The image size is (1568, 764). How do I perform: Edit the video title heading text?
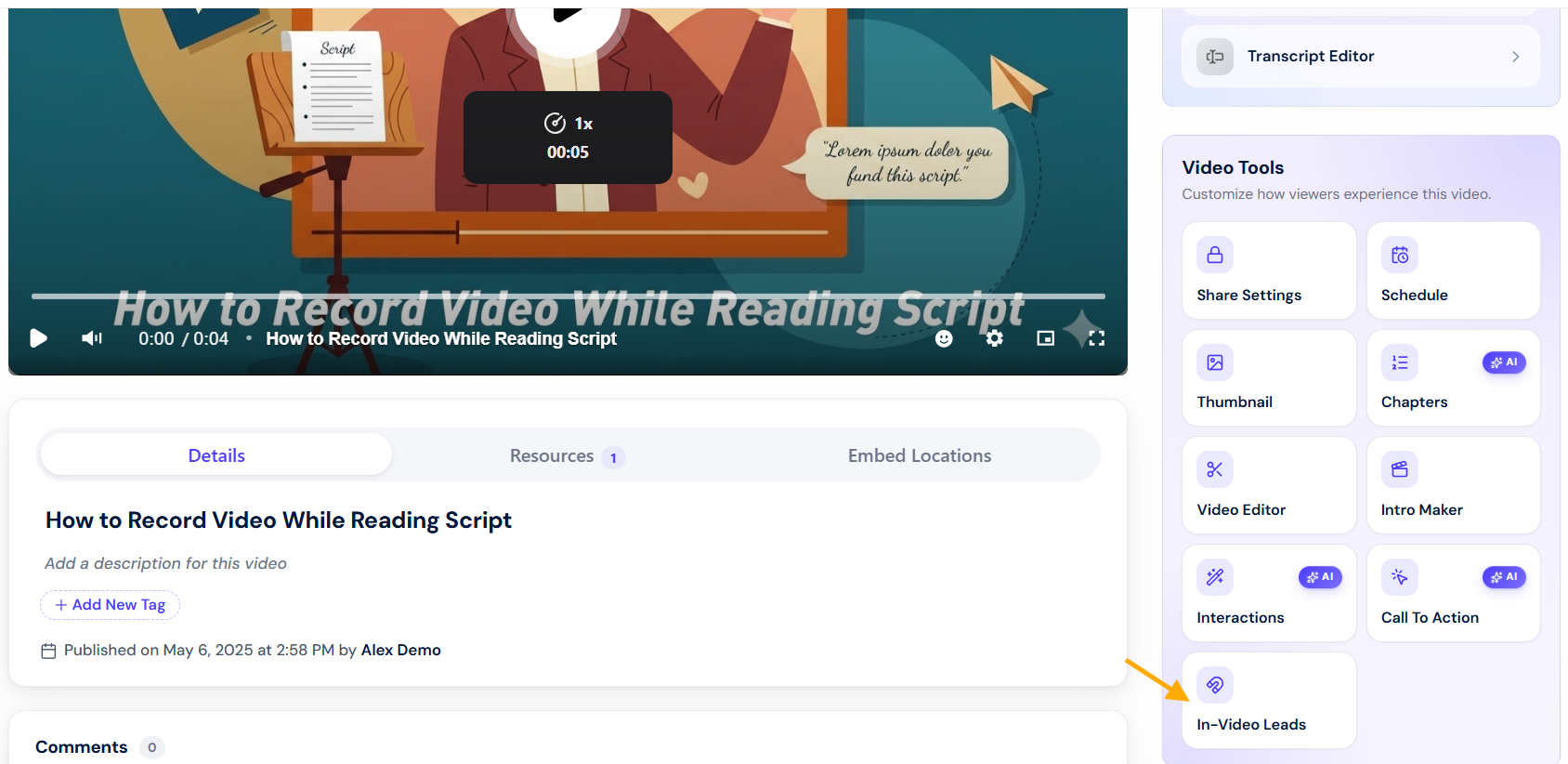pos(279,520)
